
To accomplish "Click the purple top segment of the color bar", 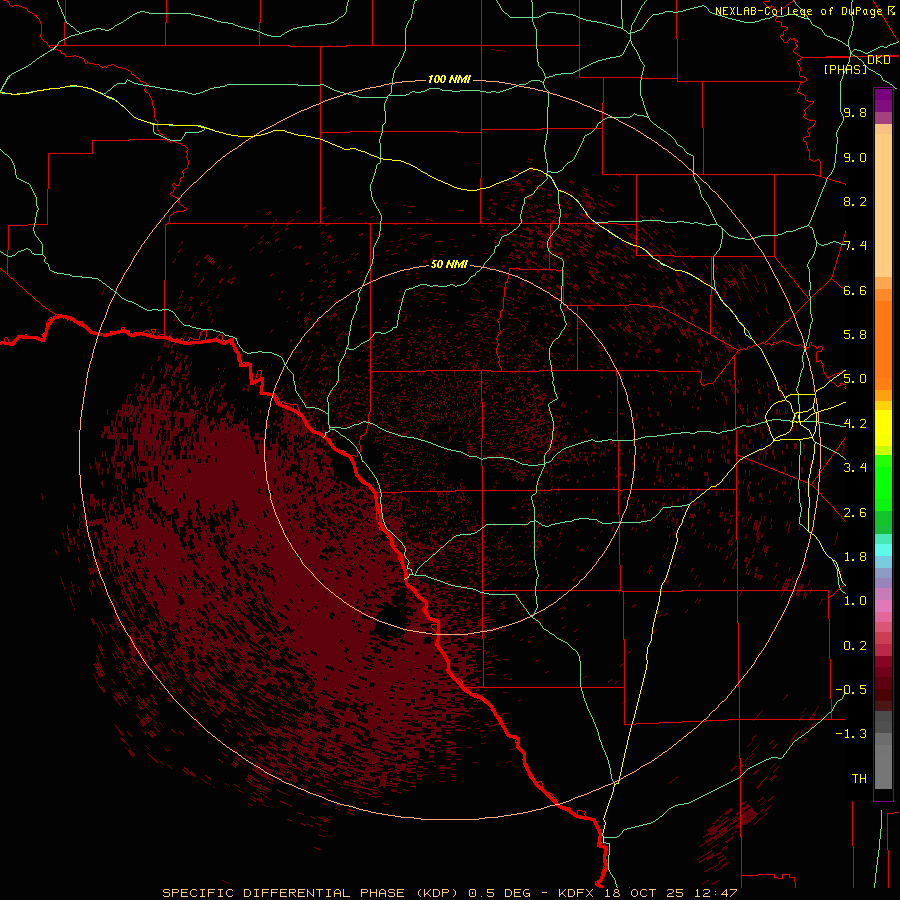I will 883,100.
